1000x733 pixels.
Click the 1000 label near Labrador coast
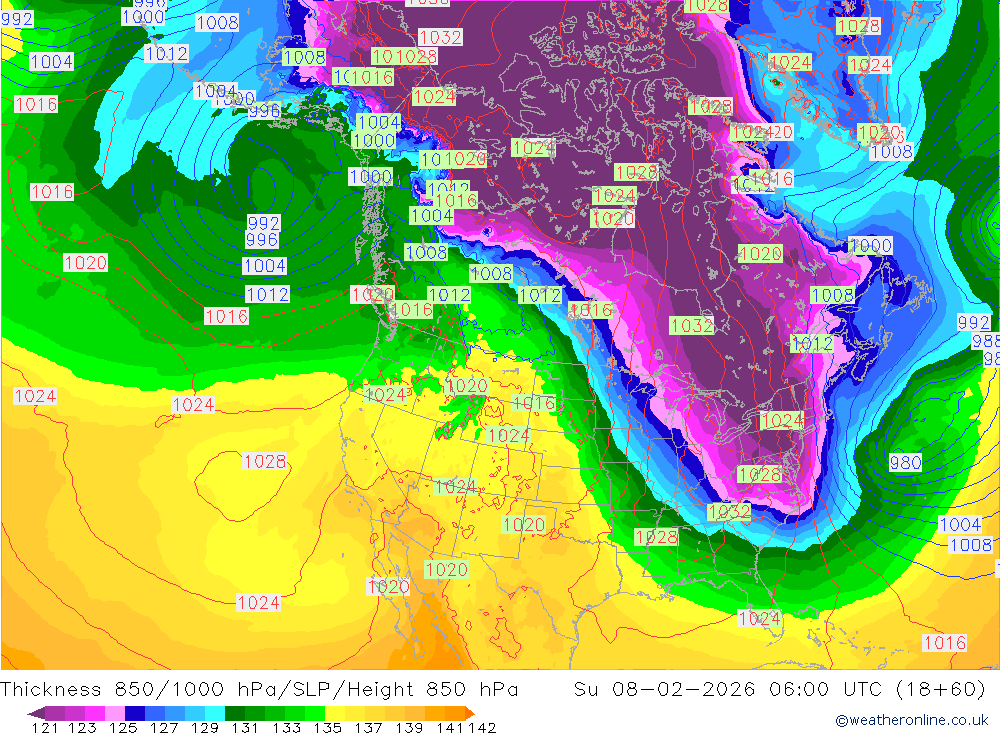[x=871, y=246]
